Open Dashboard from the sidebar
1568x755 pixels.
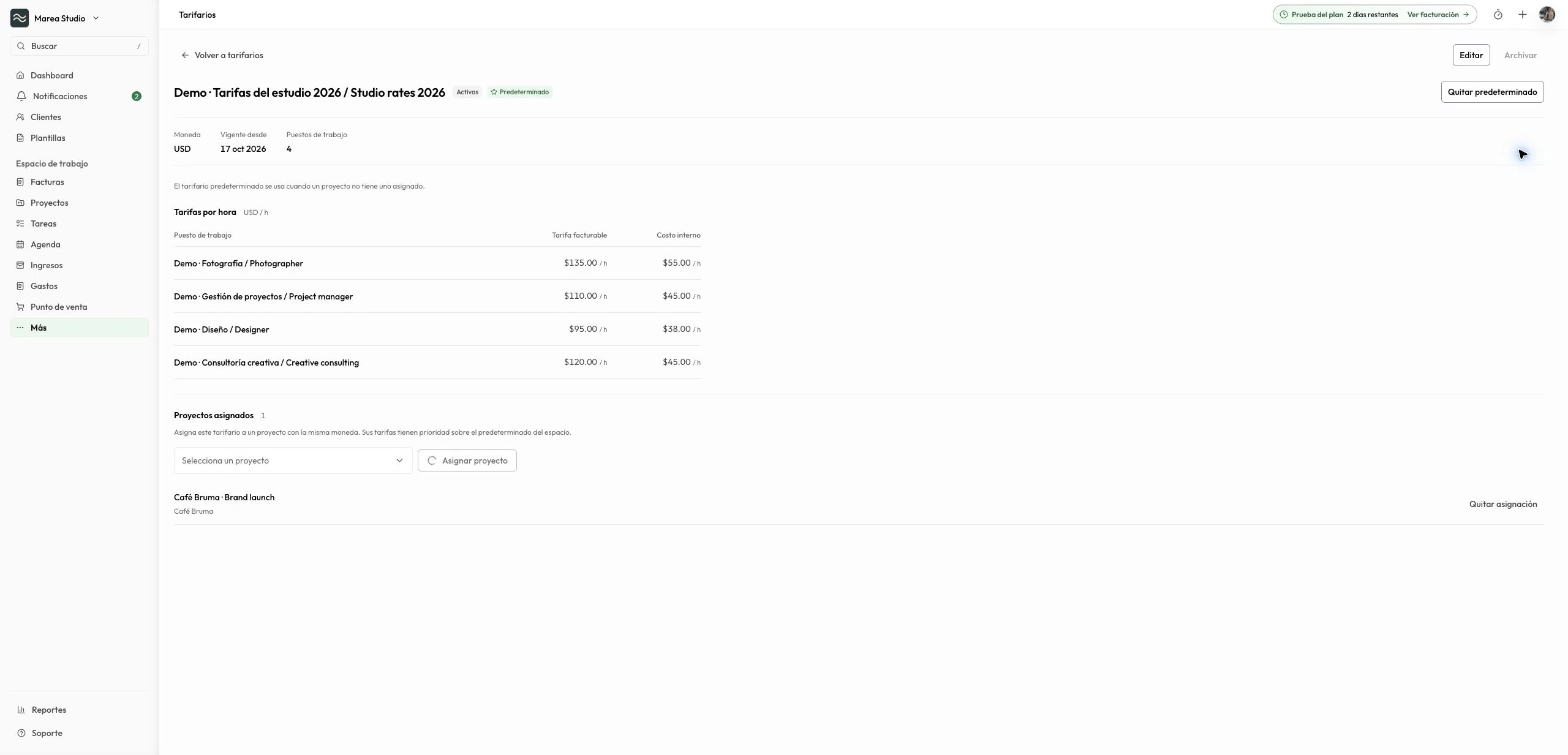coord(79,75)
